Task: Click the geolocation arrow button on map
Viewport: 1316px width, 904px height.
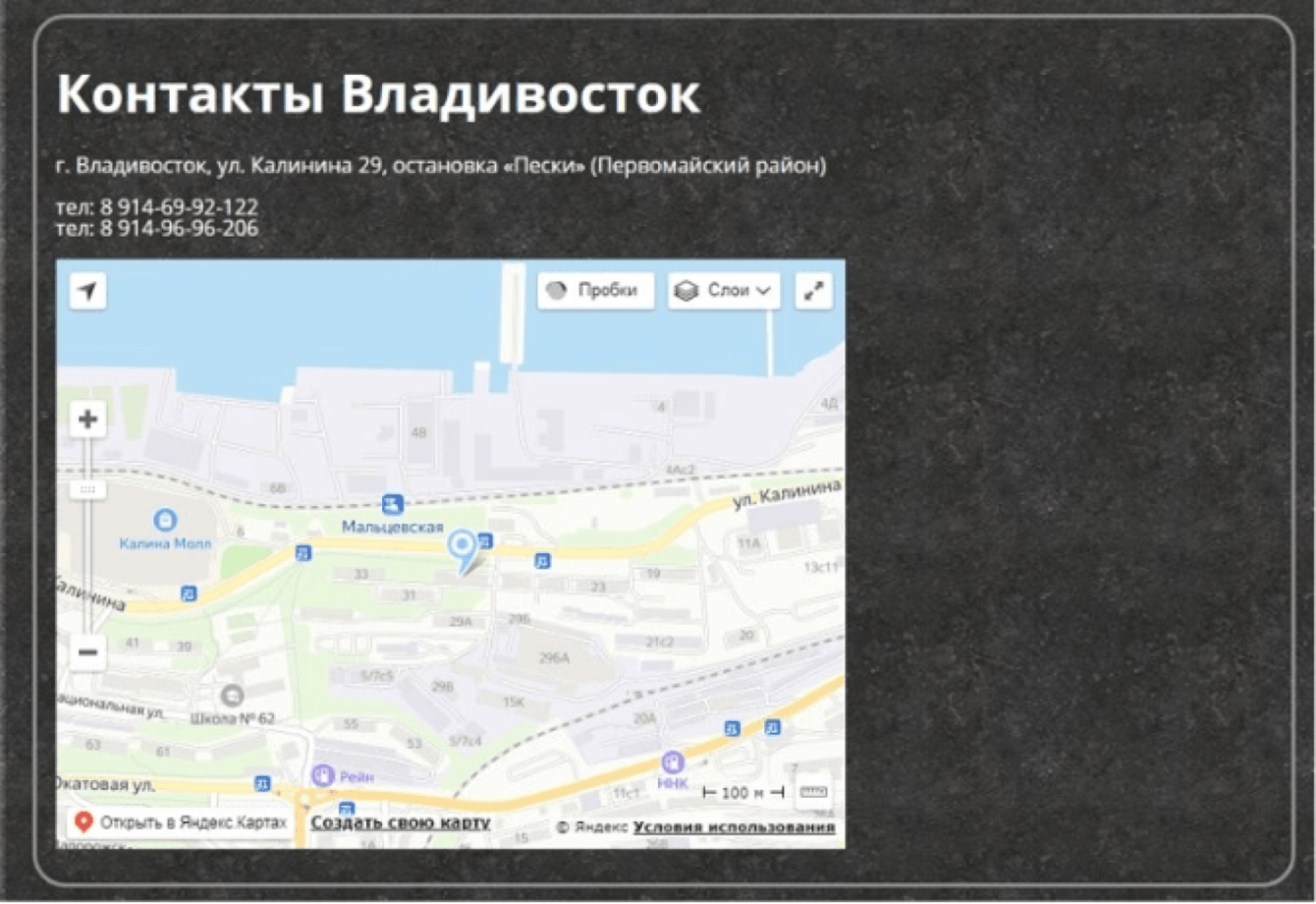Action: (87, 291)
